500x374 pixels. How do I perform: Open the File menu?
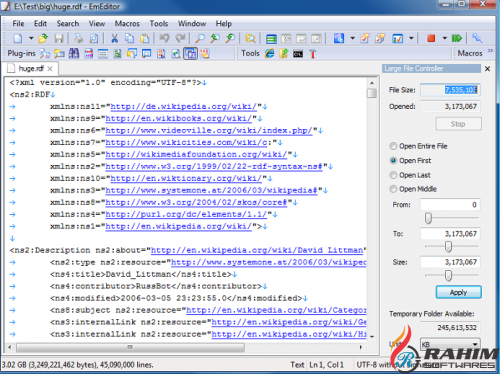point(18,24)
